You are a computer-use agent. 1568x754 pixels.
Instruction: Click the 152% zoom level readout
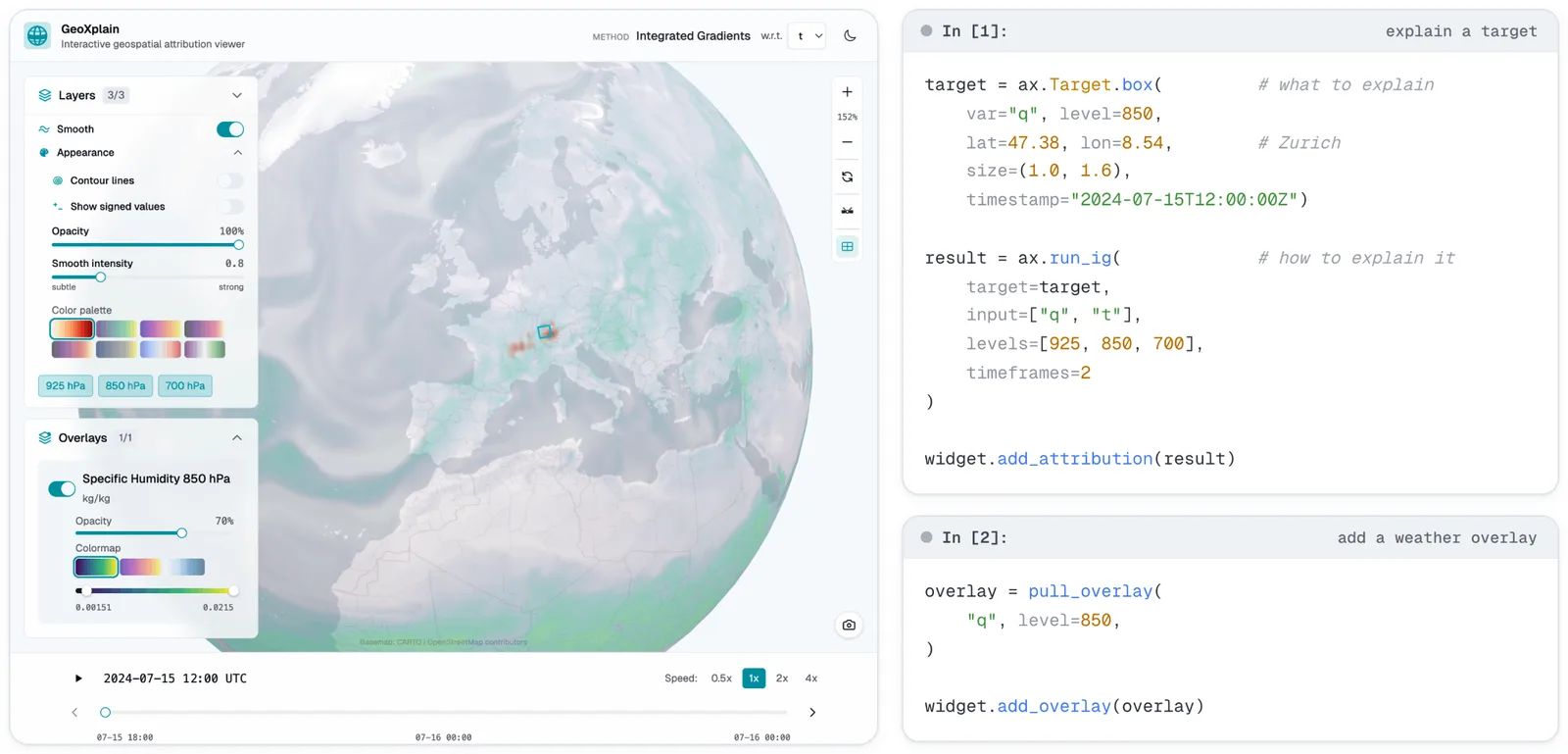(847, 117)
